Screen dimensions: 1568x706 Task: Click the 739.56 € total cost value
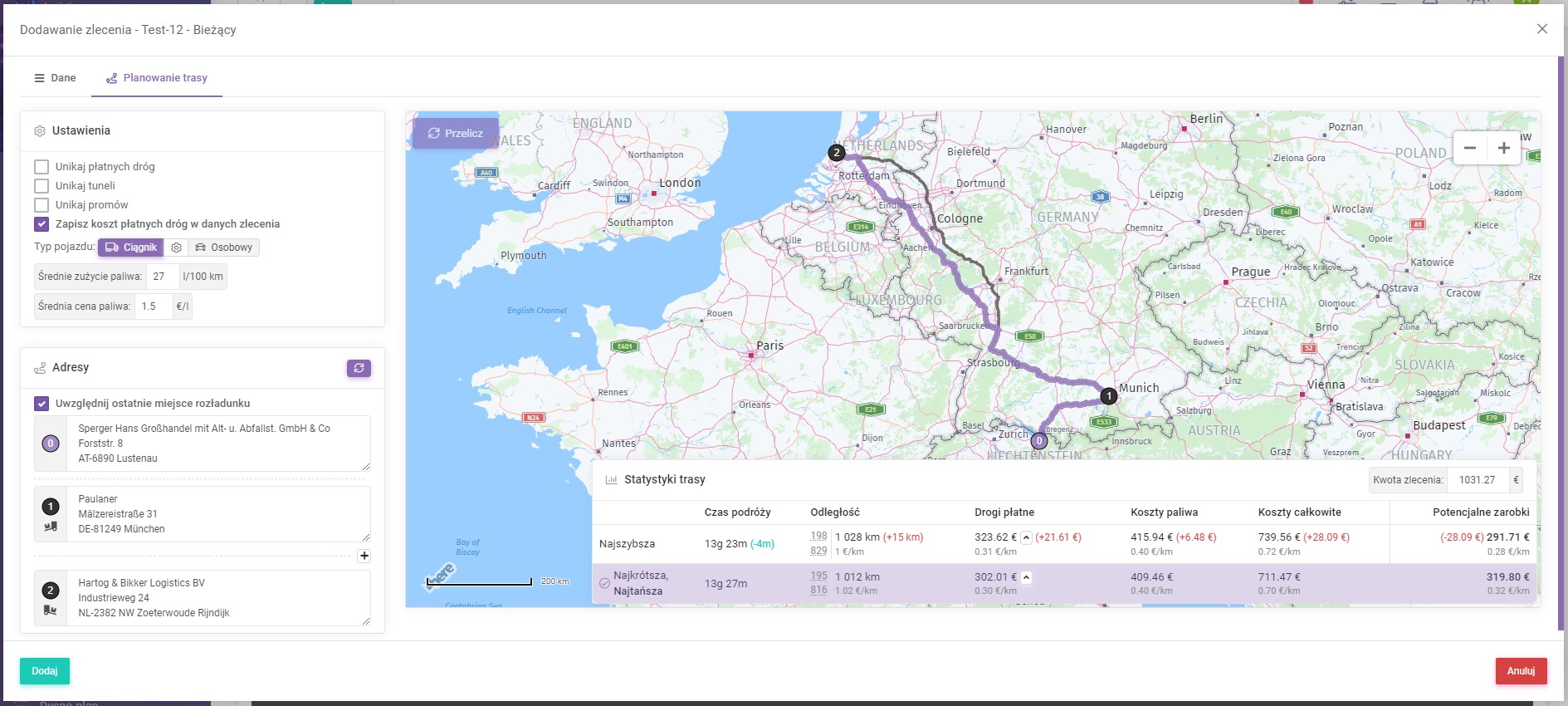click(x=1279, y=537)
